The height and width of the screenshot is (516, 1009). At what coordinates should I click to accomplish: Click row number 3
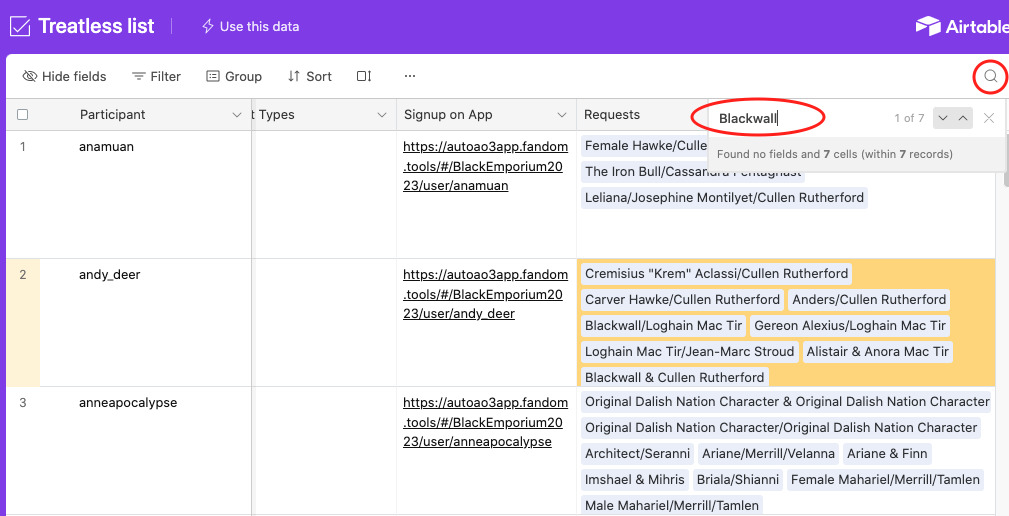[23, 403]
